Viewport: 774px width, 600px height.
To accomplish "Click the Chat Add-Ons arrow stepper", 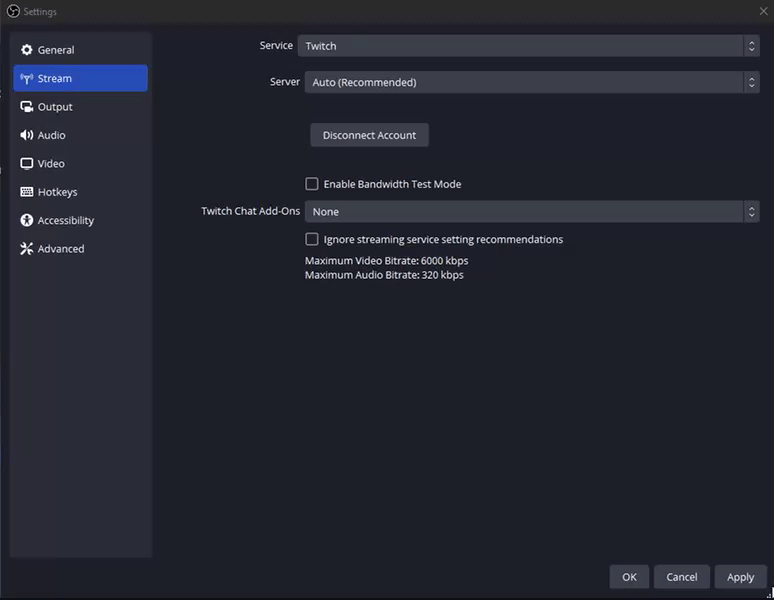I will pyautogui.click(x=751, y=212).
